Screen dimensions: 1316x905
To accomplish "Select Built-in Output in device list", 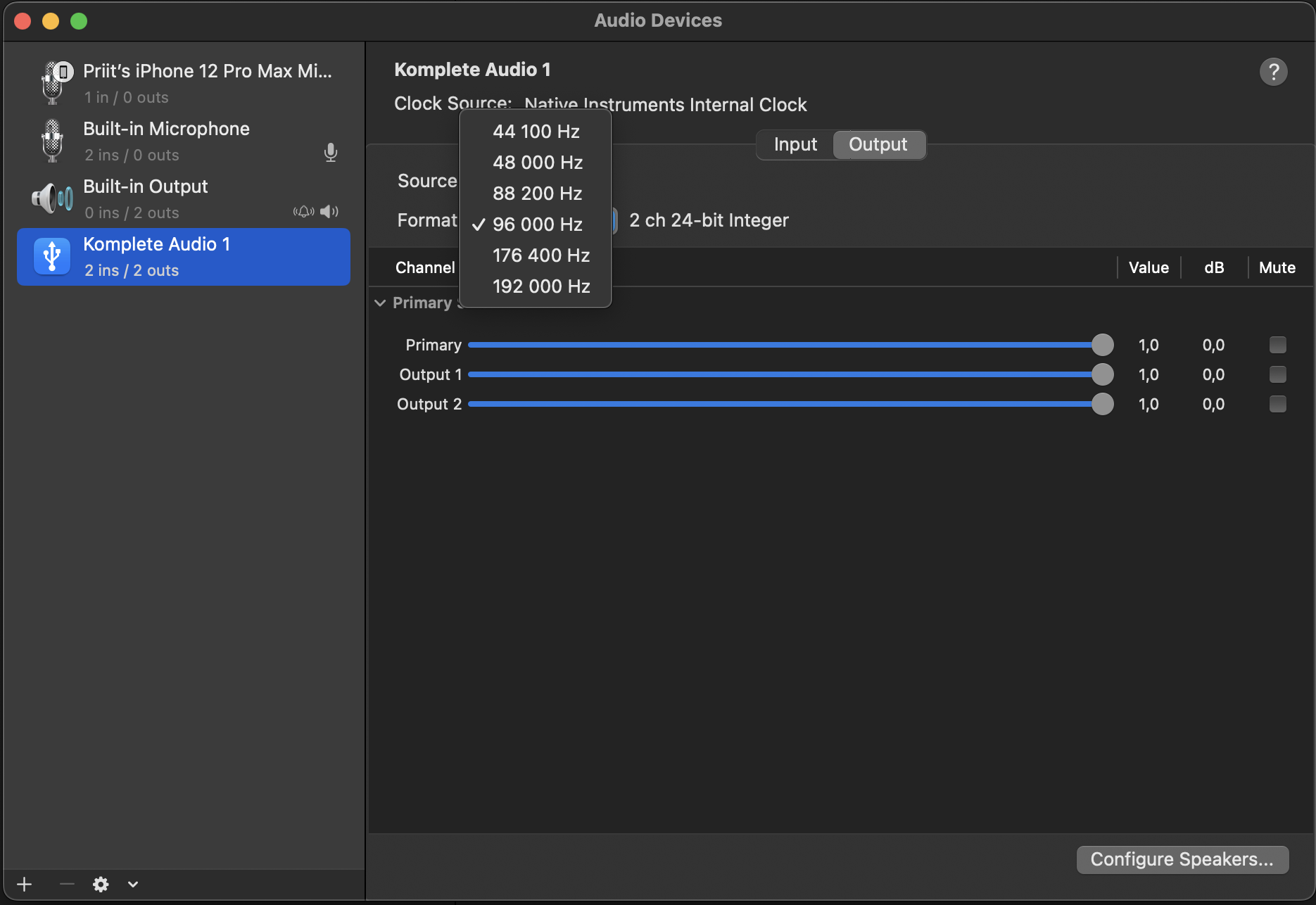I will click(184, 198).
